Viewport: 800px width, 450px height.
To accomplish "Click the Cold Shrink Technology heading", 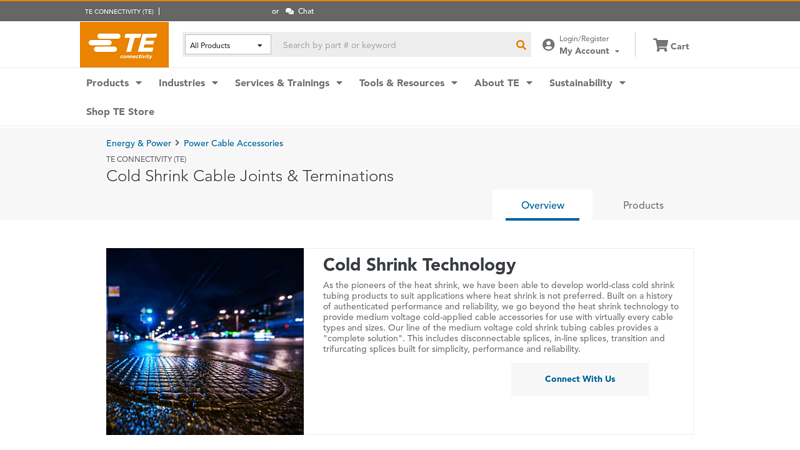I will click(419, 265).
